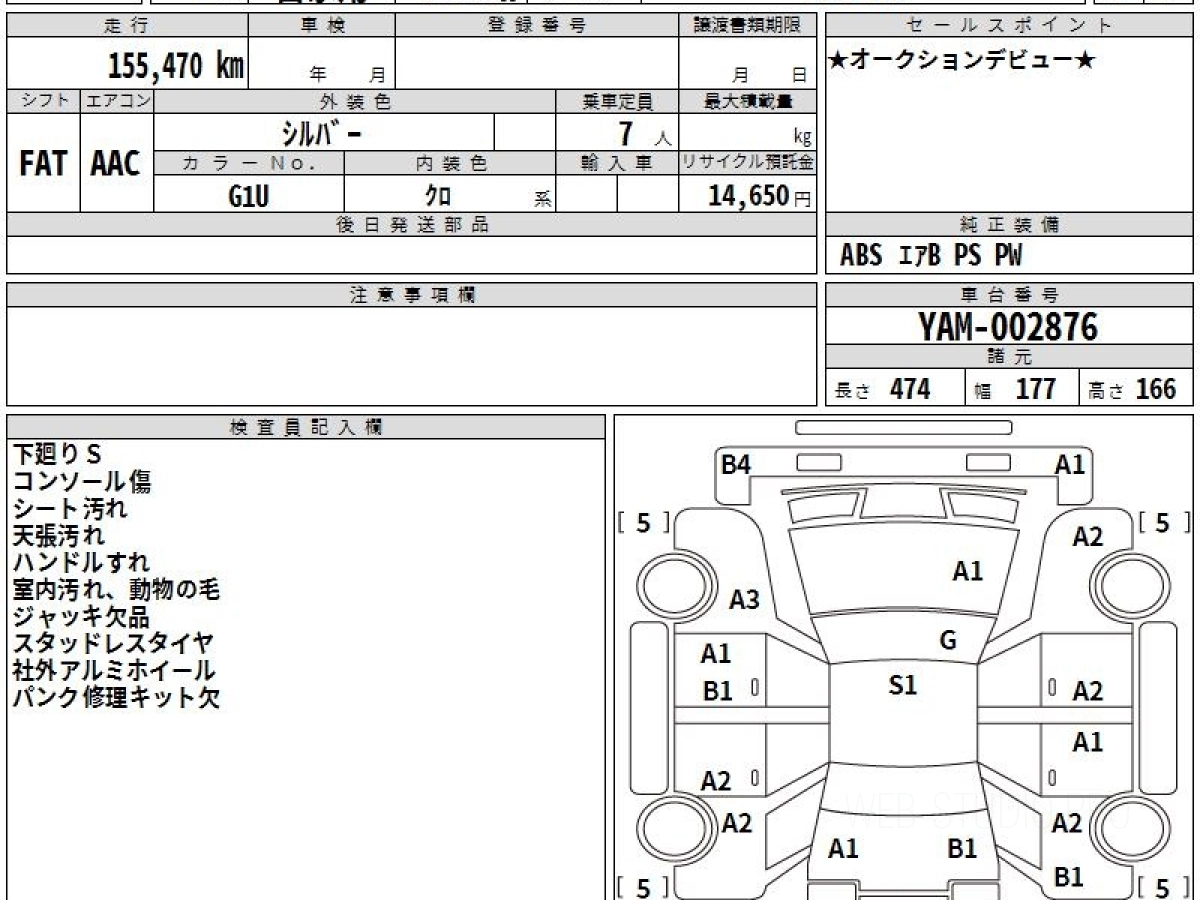Click the "カラーNo." label

point(249,163)
